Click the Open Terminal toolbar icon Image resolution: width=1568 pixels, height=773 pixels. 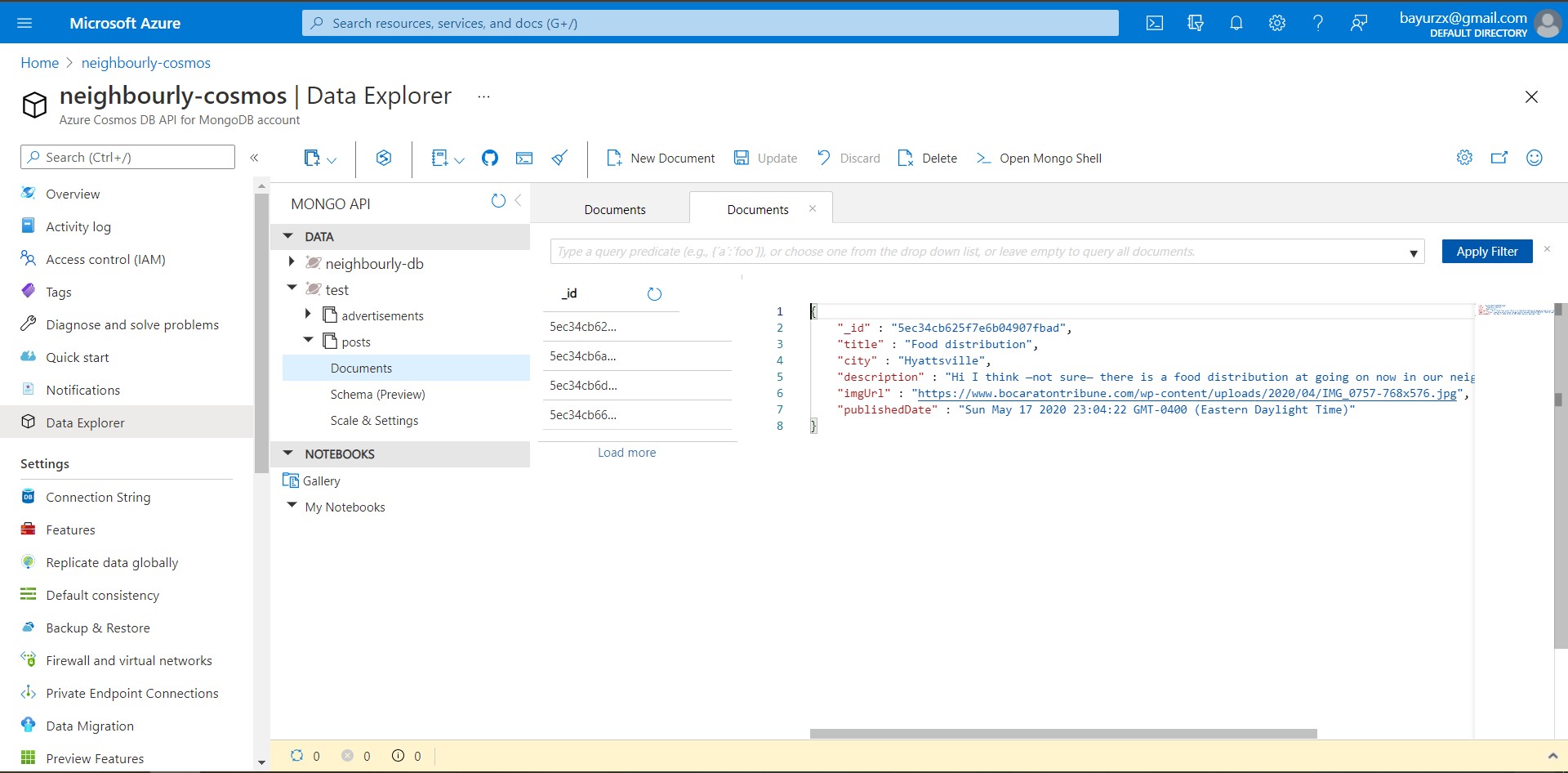pos(524,158)
